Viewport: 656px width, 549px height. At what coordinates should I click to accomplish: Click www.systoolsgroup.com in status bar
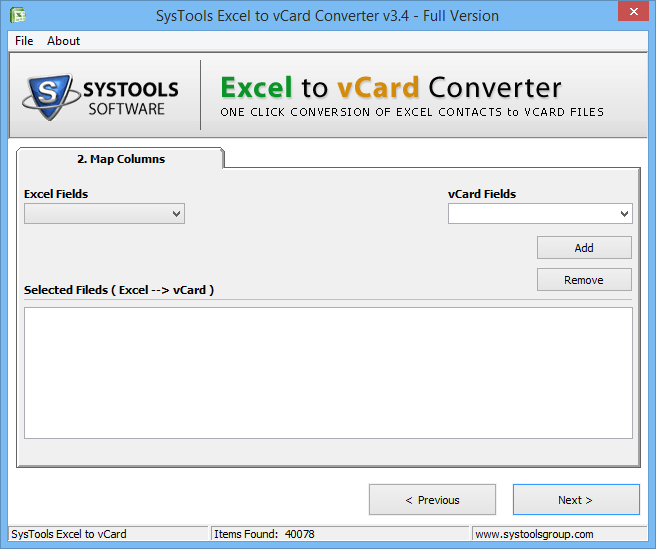[x=534, y=534]
